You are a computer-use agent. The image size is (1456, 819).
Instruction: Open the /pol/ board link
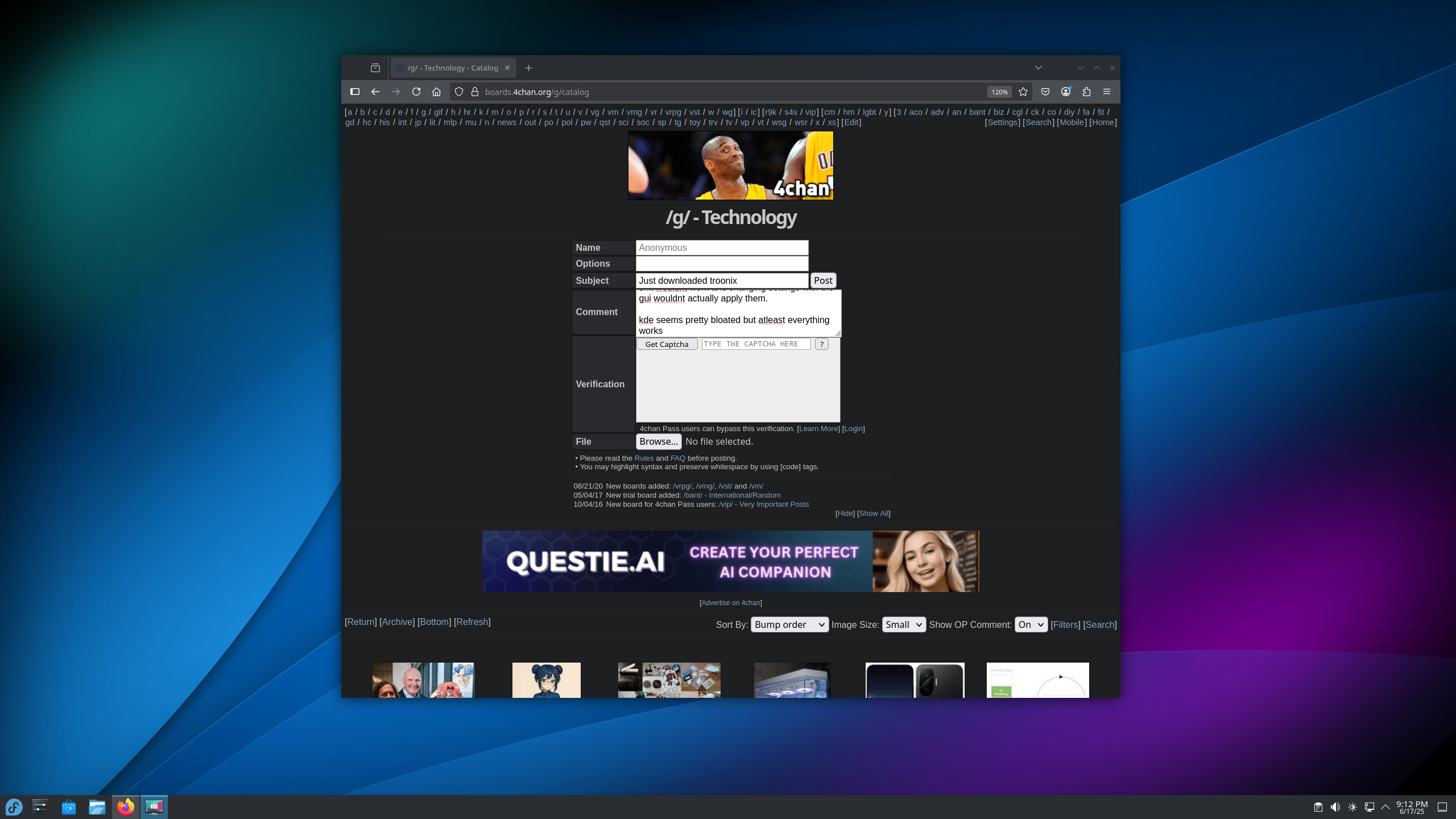567,122
